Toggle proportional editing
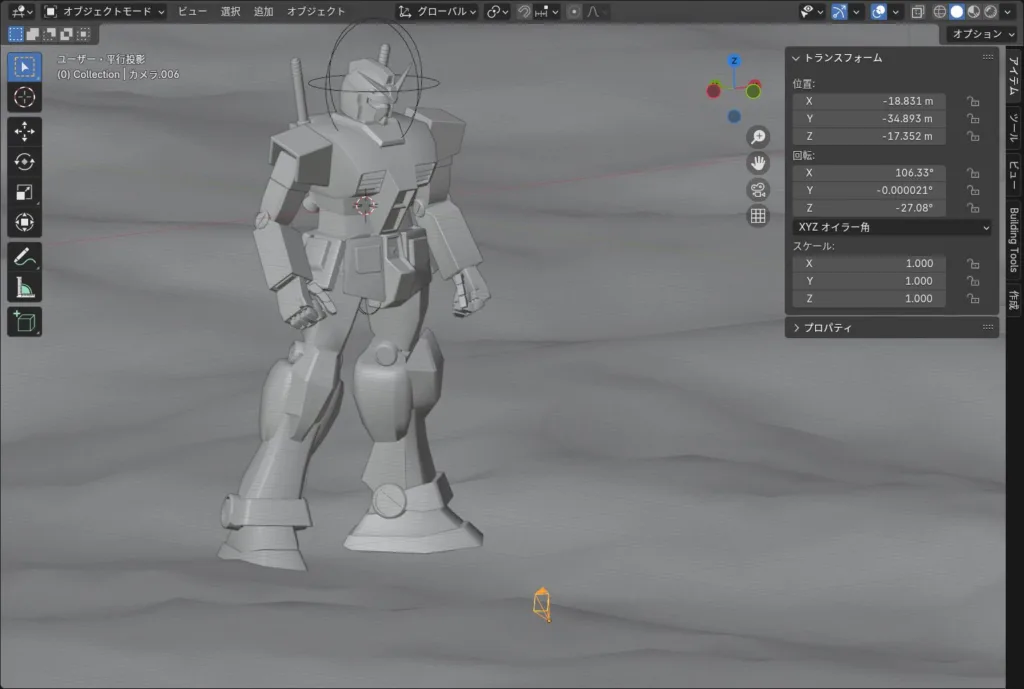 click(573, 11)
